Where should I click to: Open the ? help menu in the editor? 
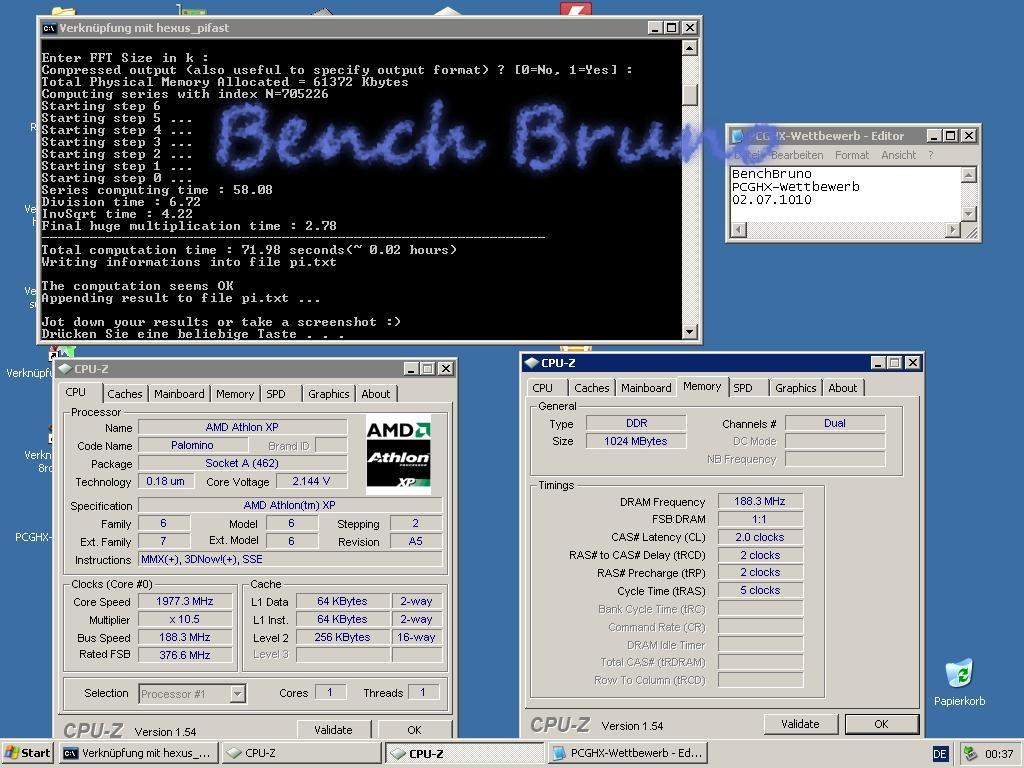(931, 155)
